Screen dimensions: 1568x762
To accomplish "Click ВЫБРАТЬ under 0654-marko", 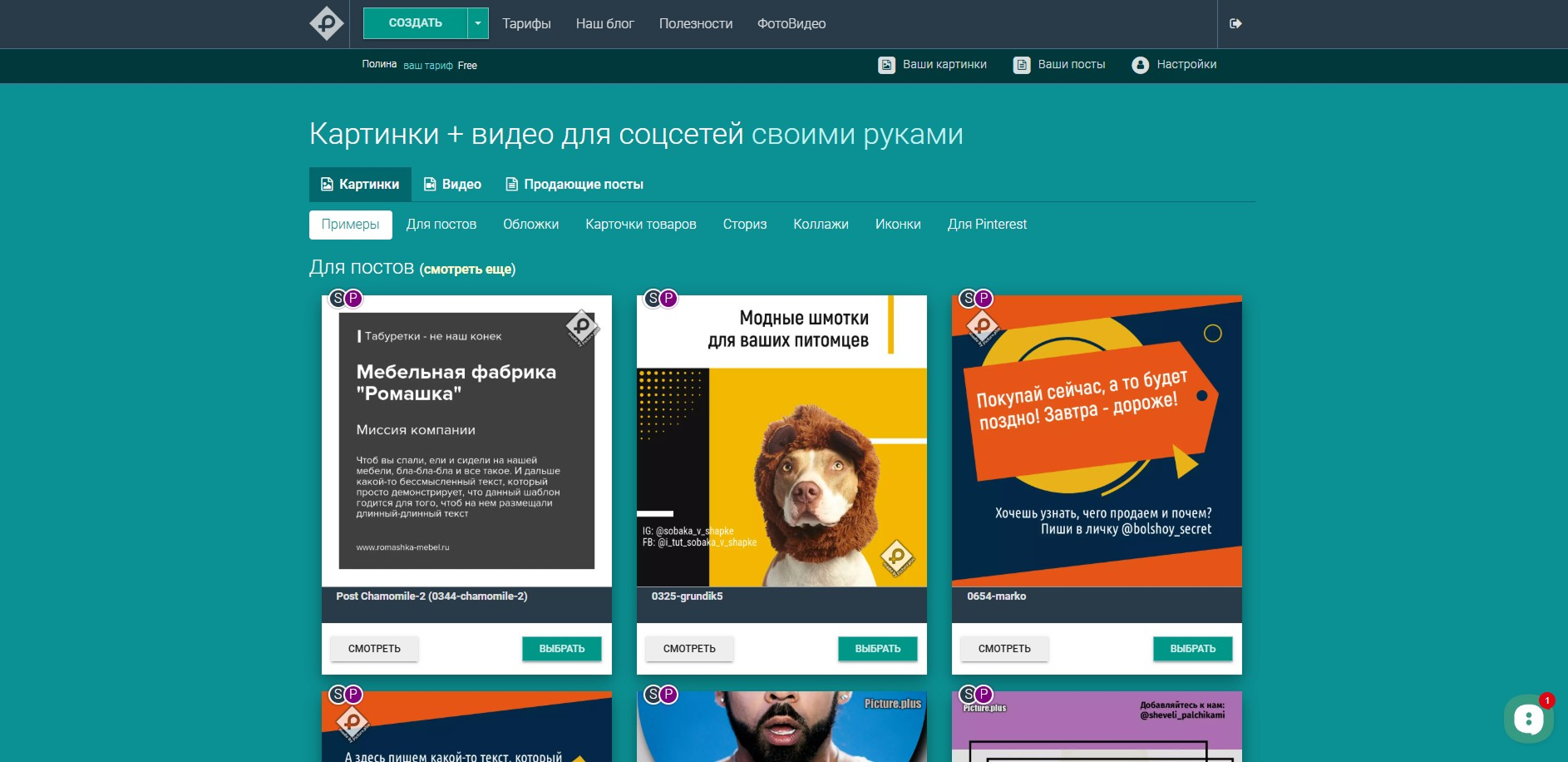I will point(1193,649).
